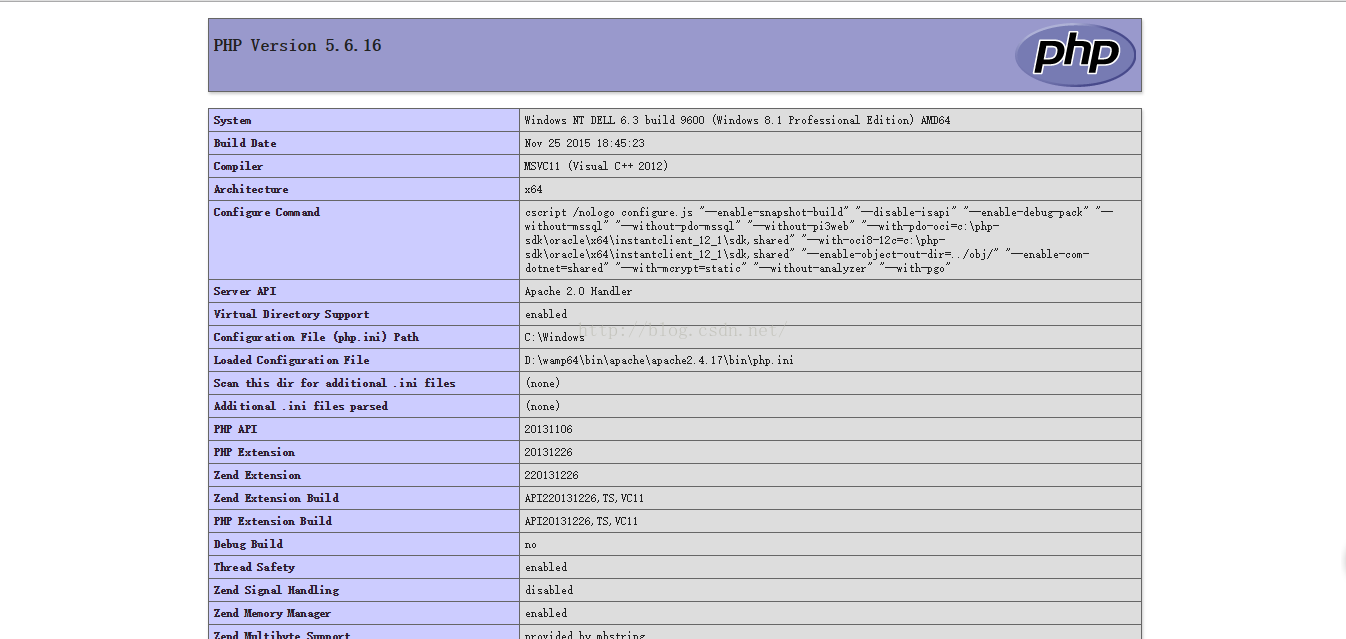The height and width of the screenshot is (639, 1346).
Task: Select Nov 25 2015 18:45:23 value
Action: point(584,143)
